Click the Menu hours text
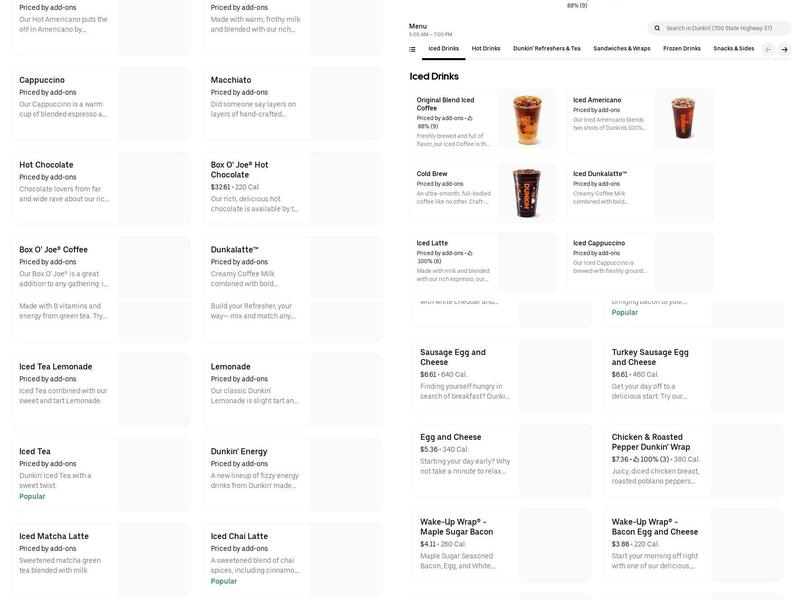800x600 pixels. click(x=430, y=35)
